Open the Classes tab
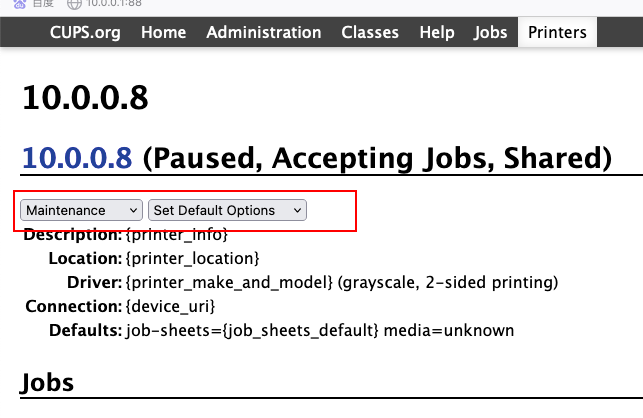This screenshot has width=643, height=418. (370, 32)
